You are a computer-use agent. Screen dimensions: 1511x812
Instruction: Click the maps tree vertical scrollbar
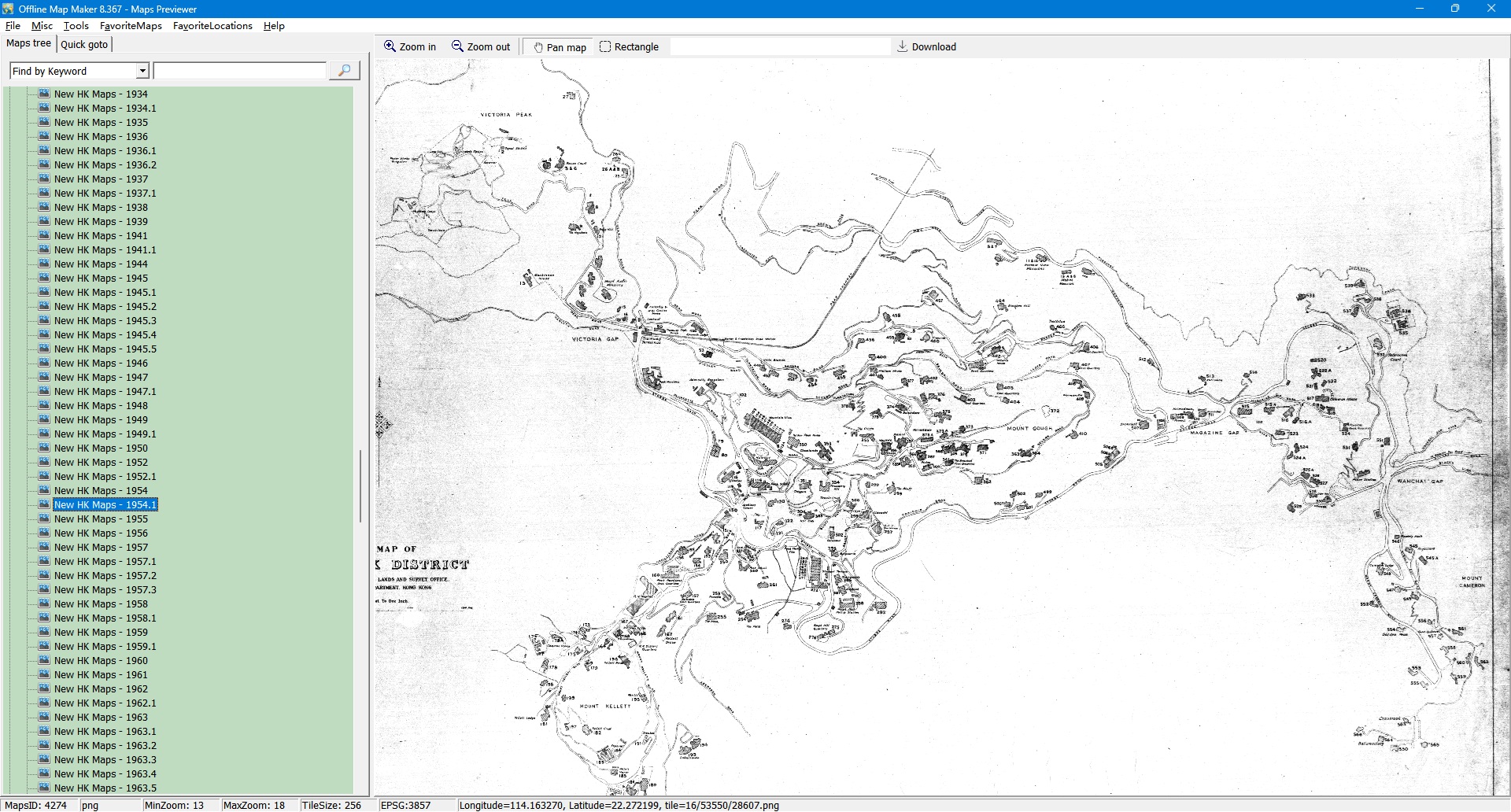[360, 486]
